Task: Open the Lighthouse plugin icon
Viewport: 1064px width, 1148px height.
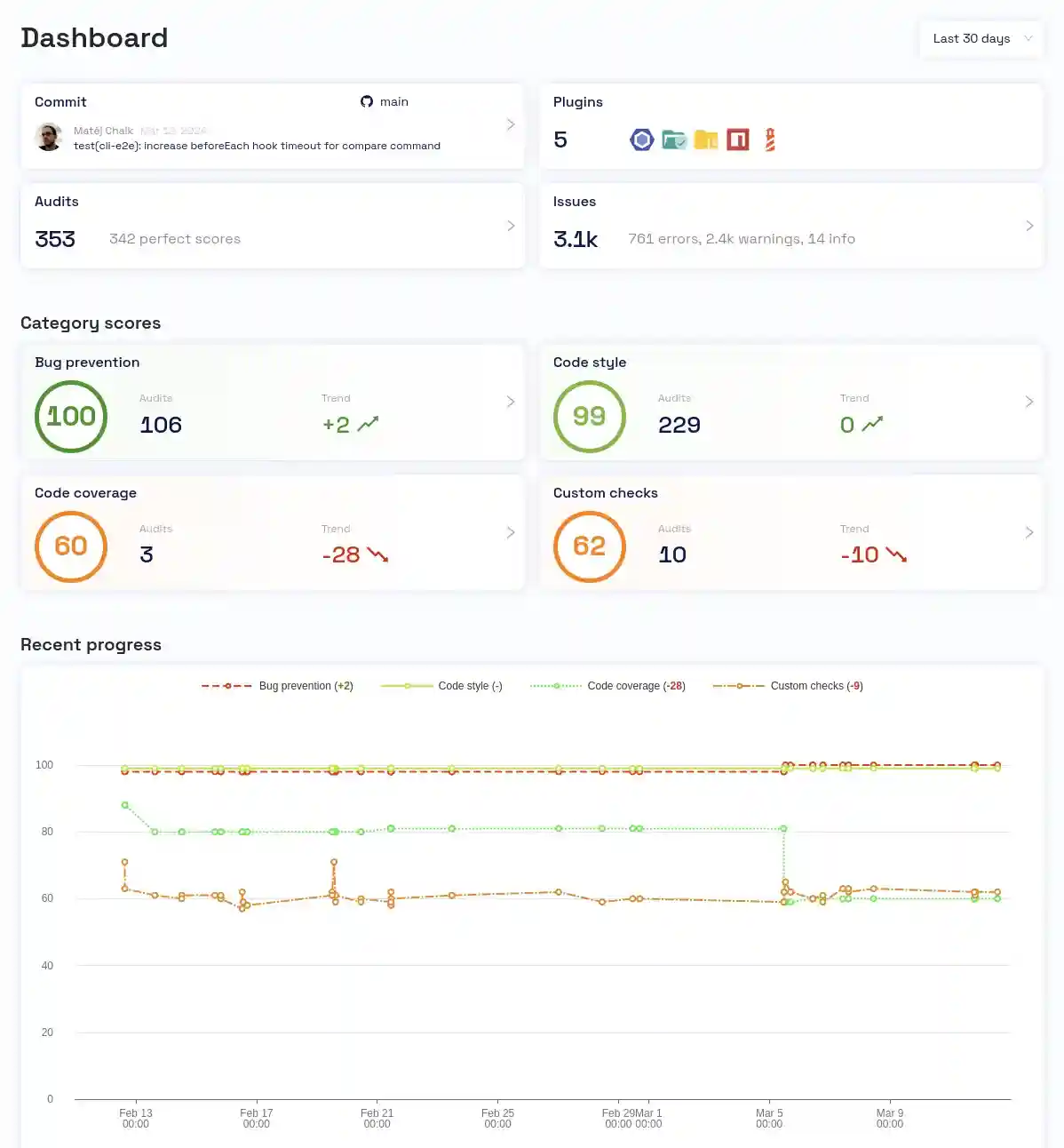Action: click(x=769, y=140)
